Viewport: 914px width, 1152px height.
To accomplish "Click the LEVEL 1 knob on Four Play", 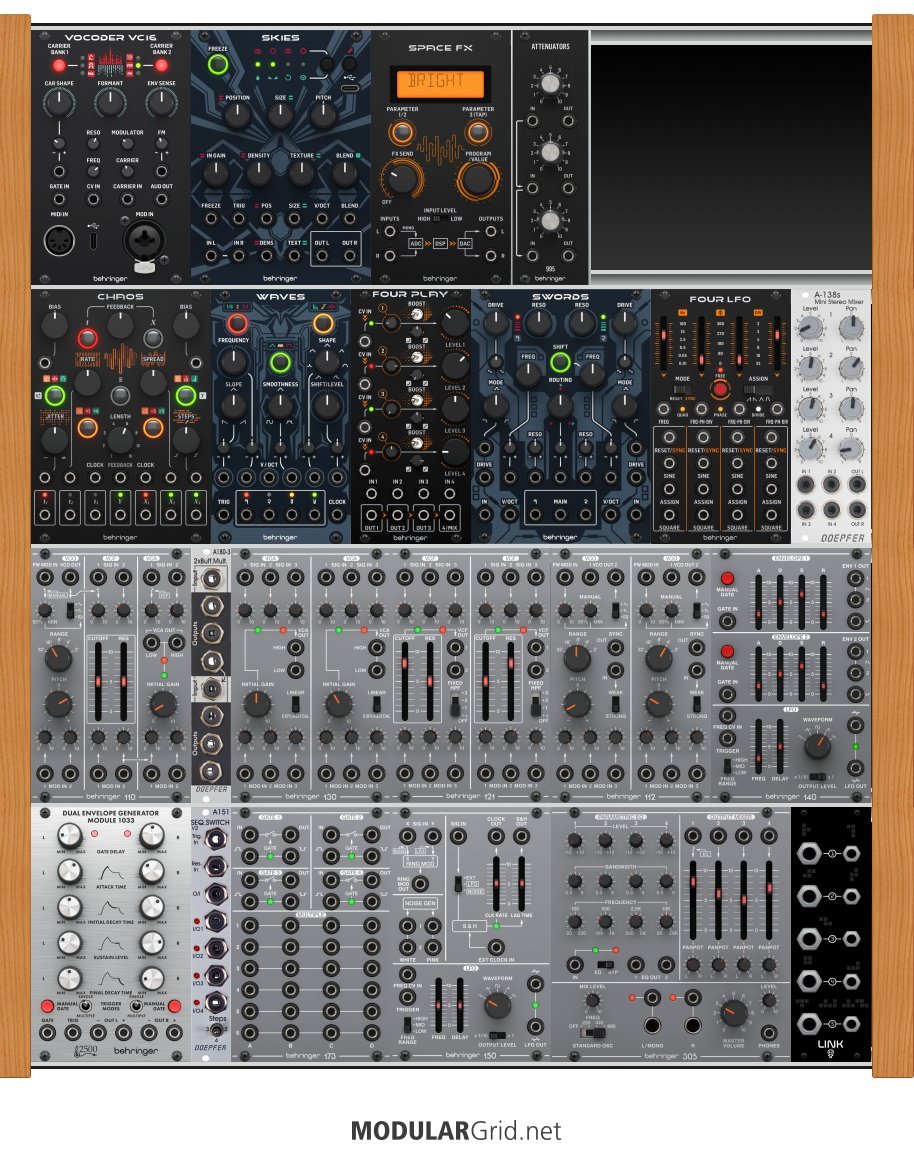I will pyautogui.click(x=455, y=322).
